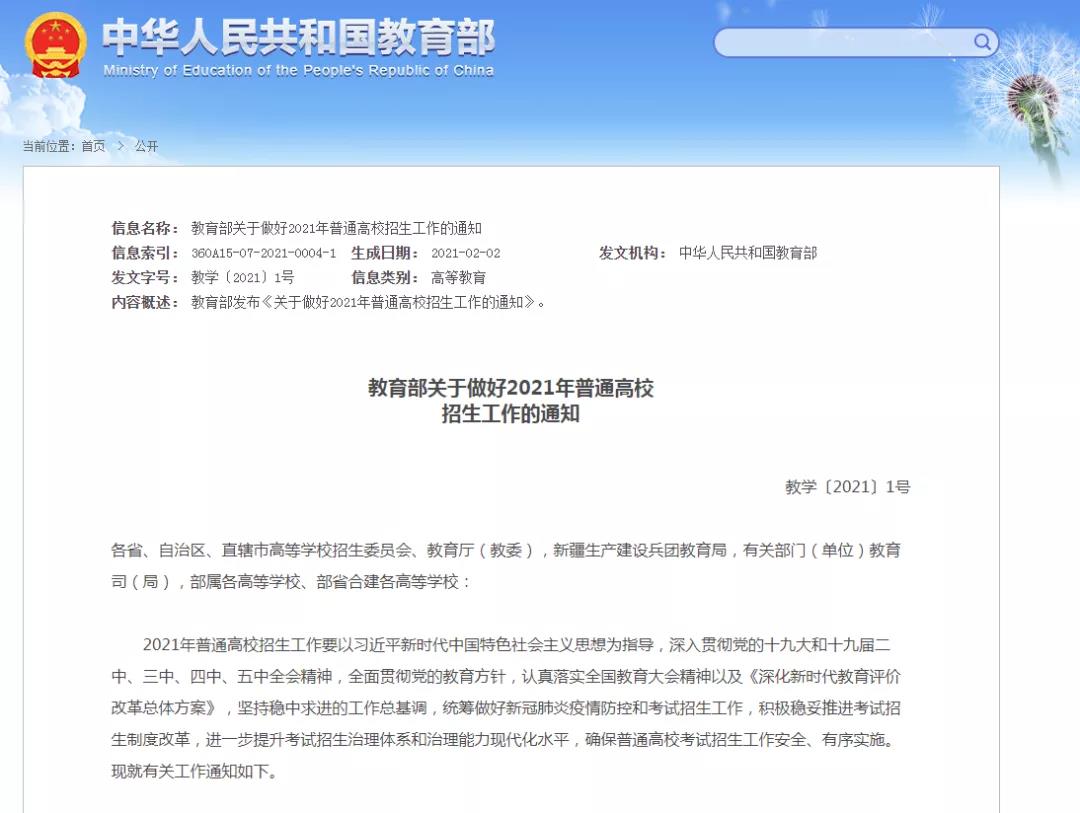Open the 首页 breadcrumb link

93,146
